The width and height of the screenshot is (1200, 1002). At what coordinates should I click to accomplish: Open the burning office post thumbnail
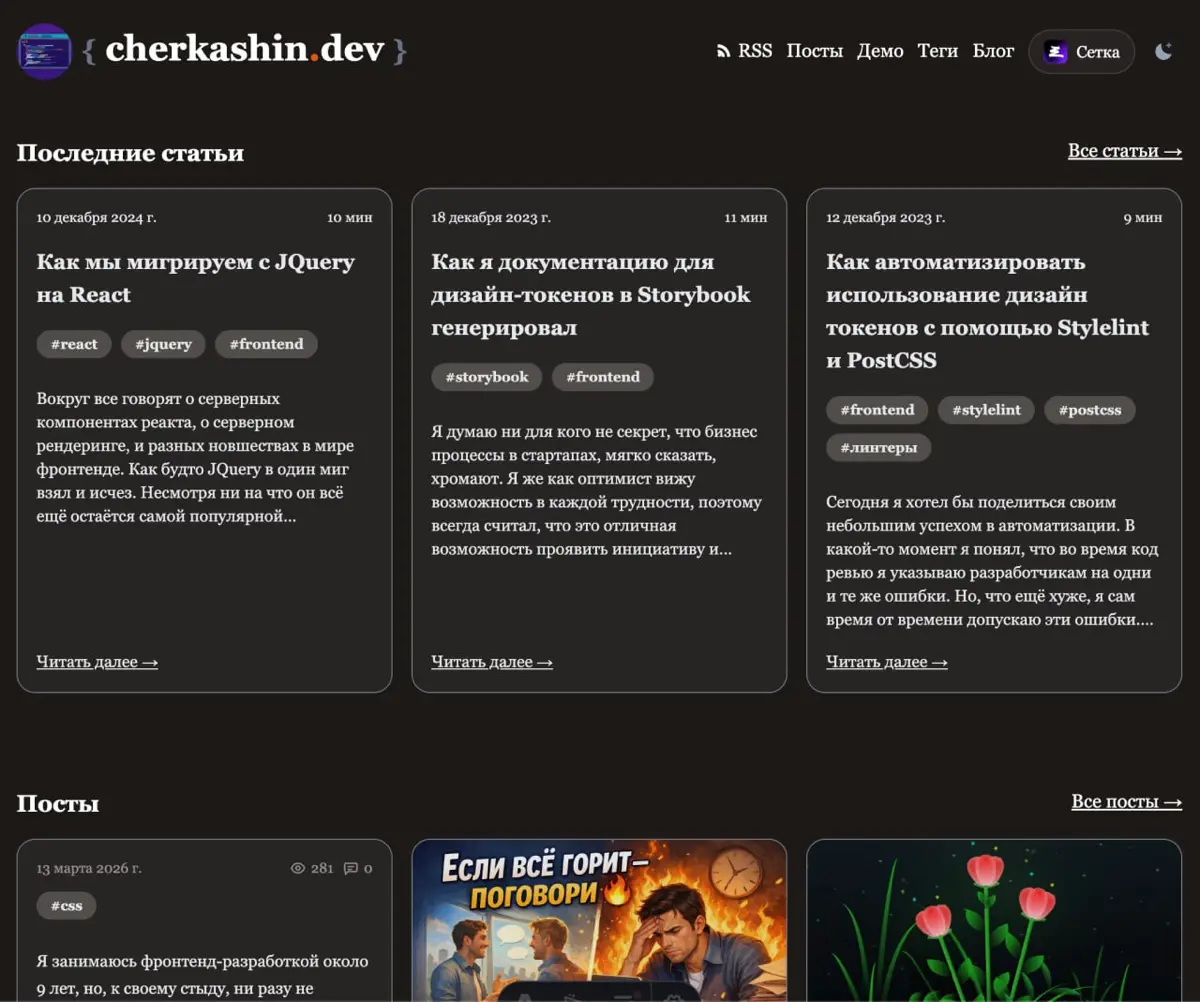click(599, 920)
